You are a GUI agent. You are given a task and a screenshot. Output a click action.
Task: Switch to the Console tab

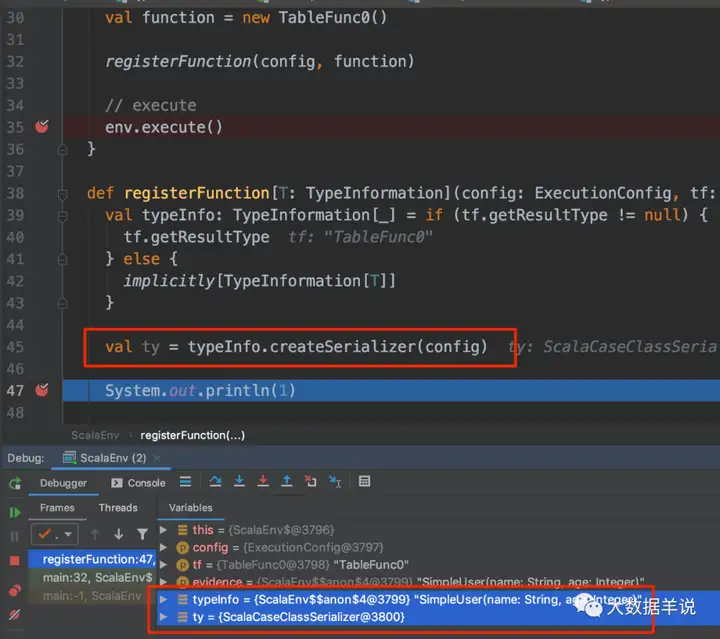pyautogui.click(x=138, y=483)
